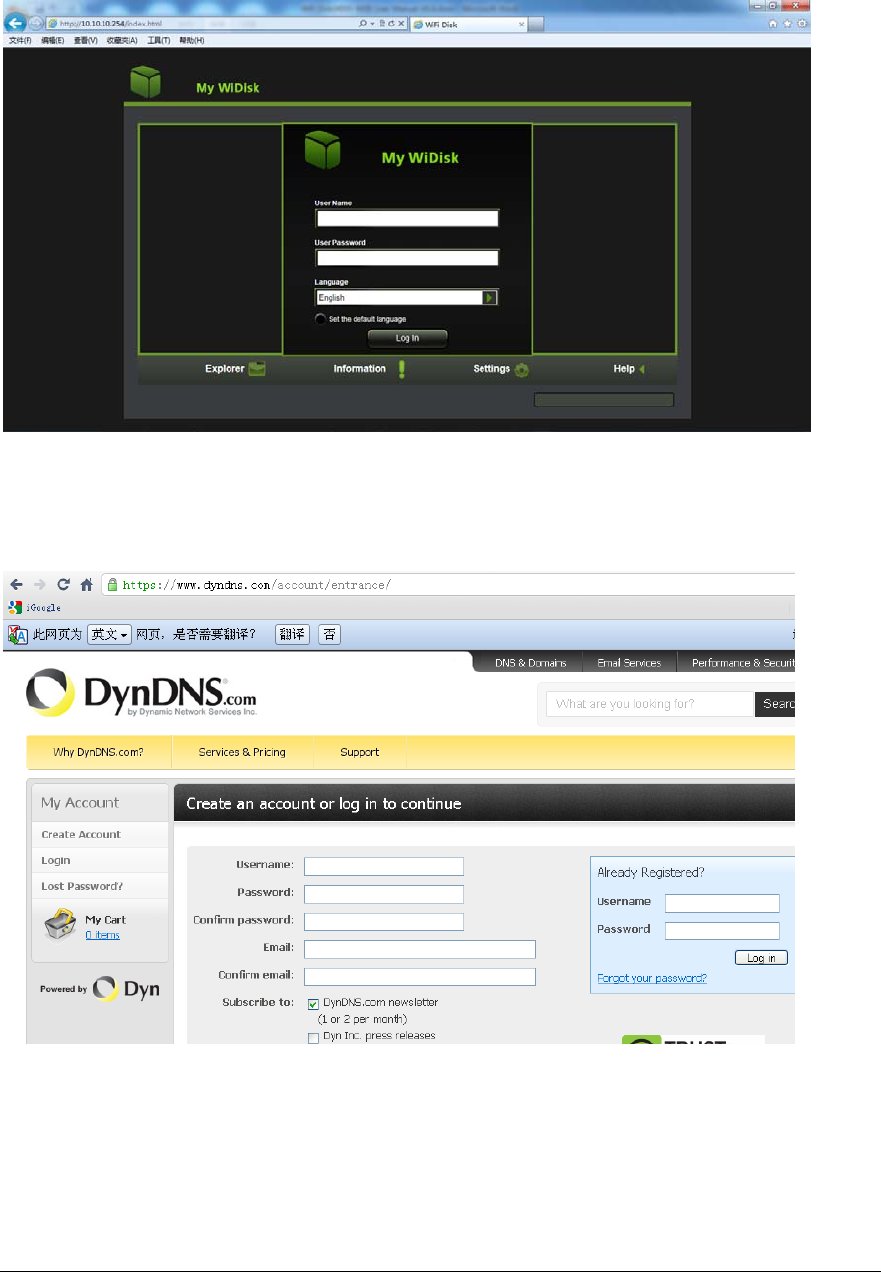Screen dimensions: 881x1272
Task: Click What are you looking for? search box
Action: coord(651,704)
